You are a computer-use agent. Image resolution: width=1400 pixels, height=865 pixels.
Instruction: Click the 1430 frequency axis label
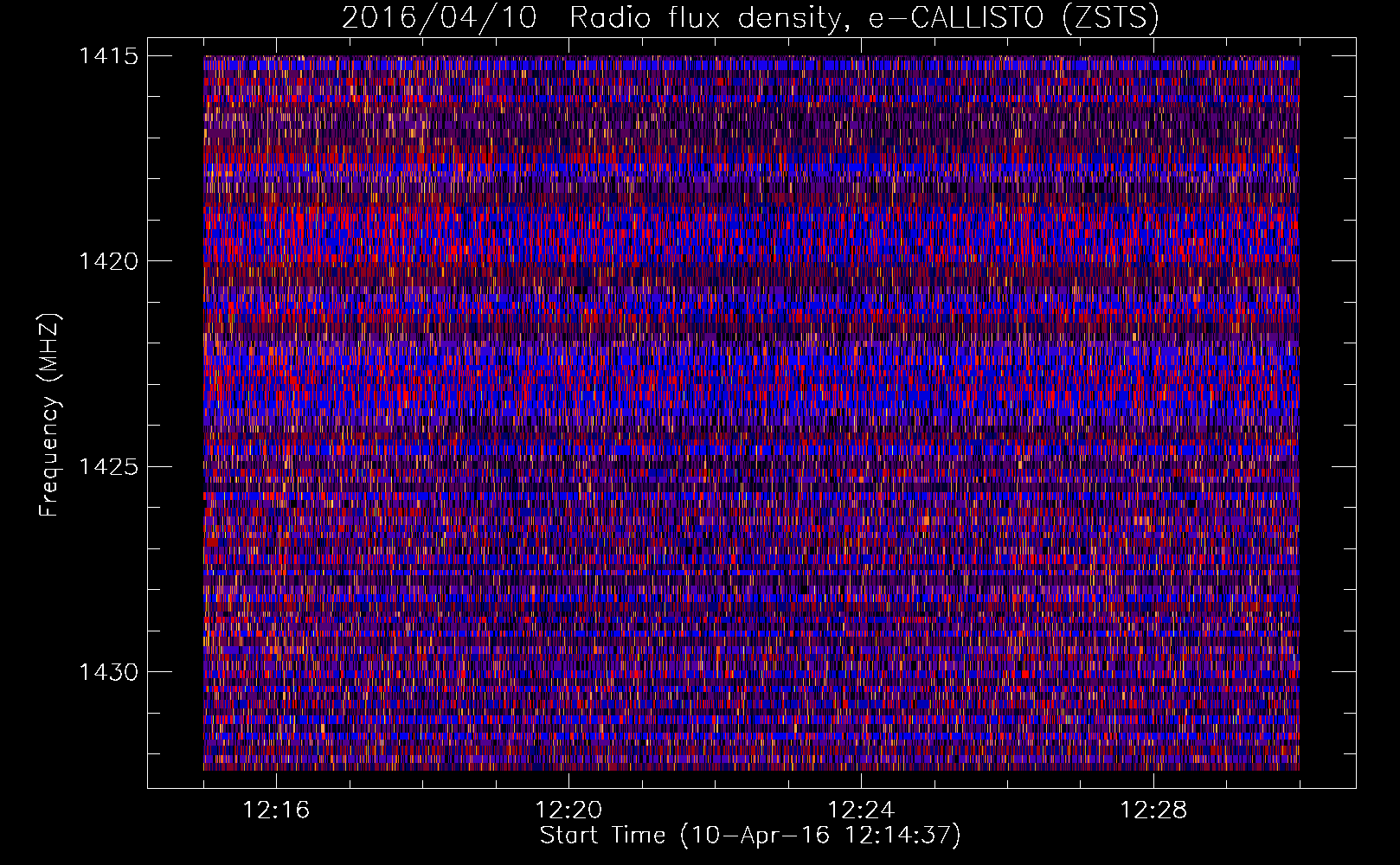[108, 672]
